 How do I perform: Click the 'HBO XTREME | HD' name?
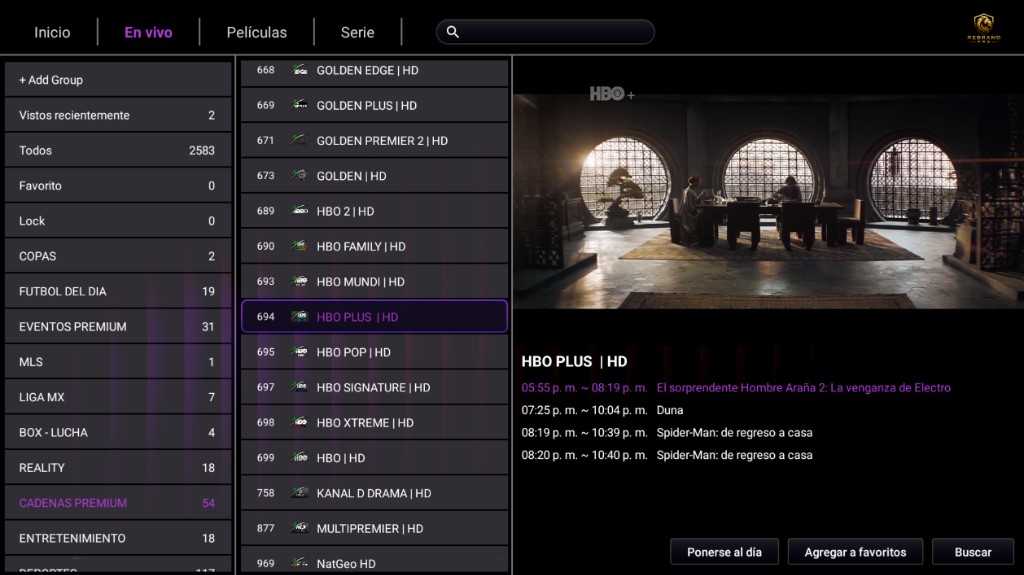(365, 423)
